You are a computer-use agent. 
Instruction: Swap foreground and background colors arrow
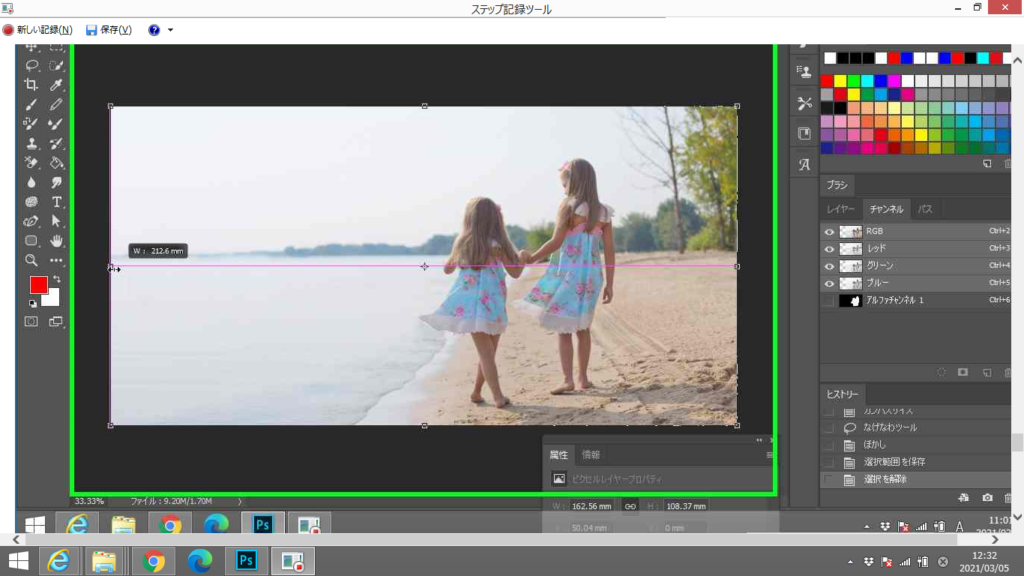click(57, 279)
